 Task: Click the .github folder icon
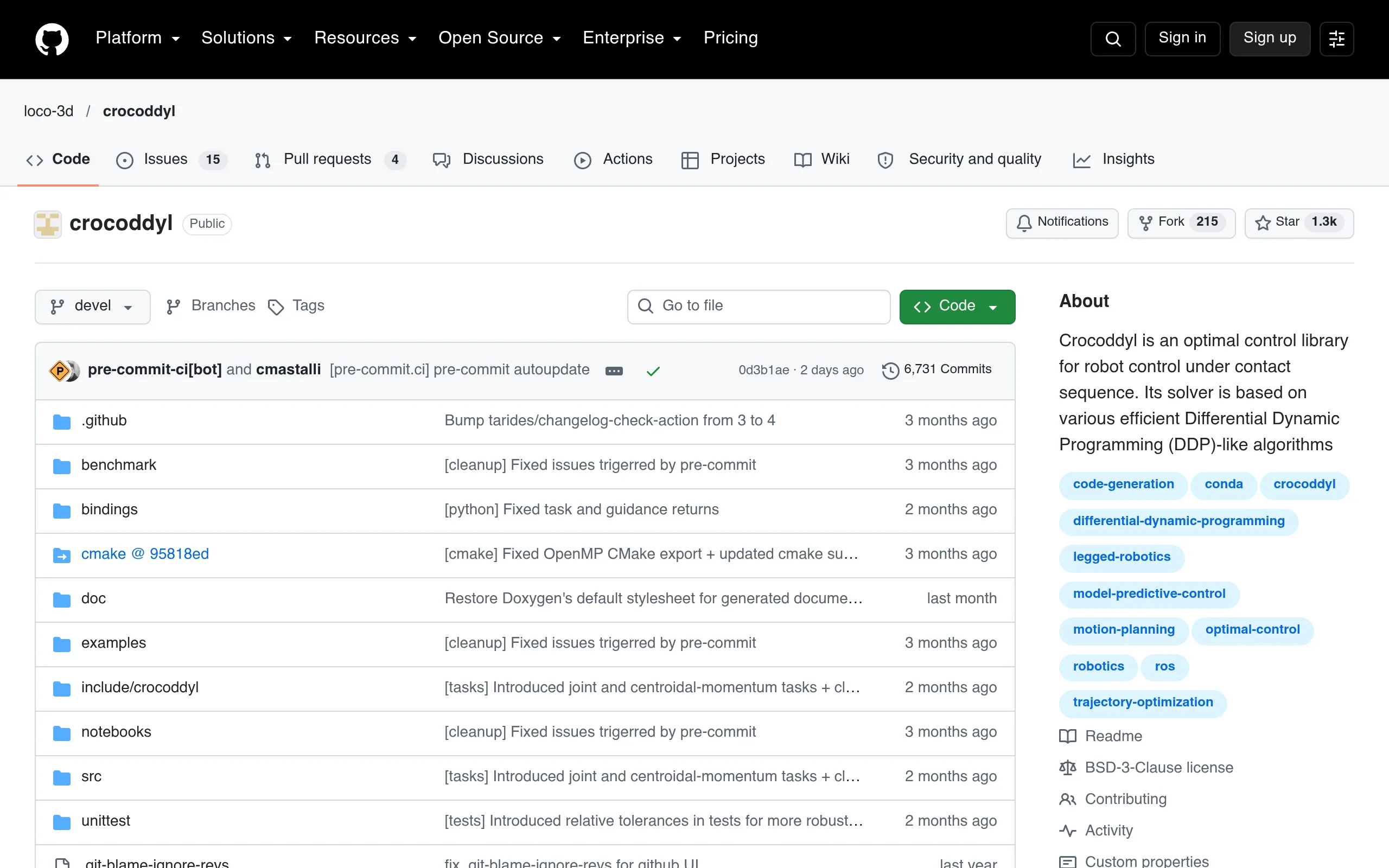[x=62, y=422]
